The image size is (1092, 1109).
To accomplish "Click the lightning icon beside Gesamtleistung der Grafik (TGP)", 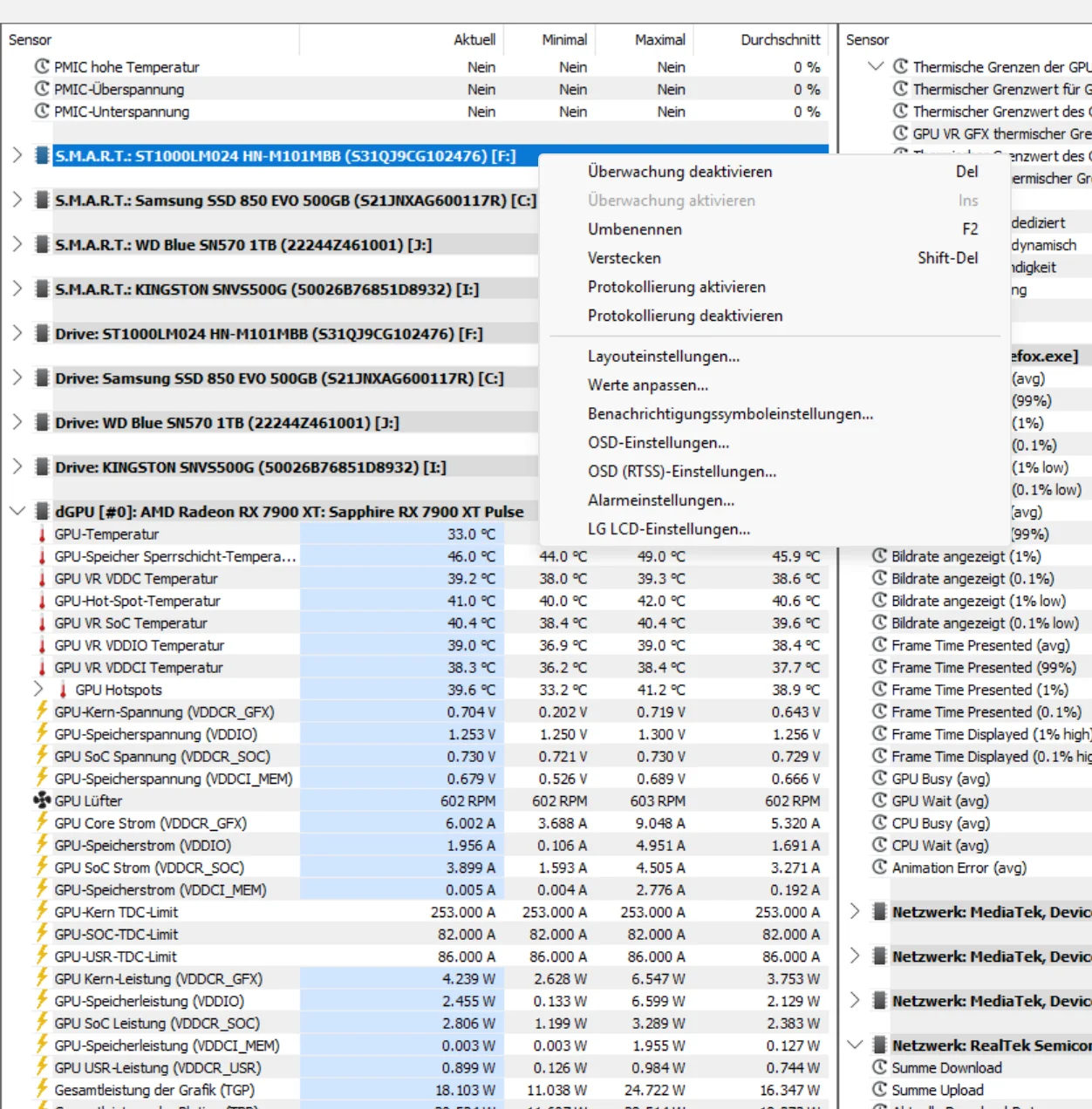I will (x=42, y=1090).
